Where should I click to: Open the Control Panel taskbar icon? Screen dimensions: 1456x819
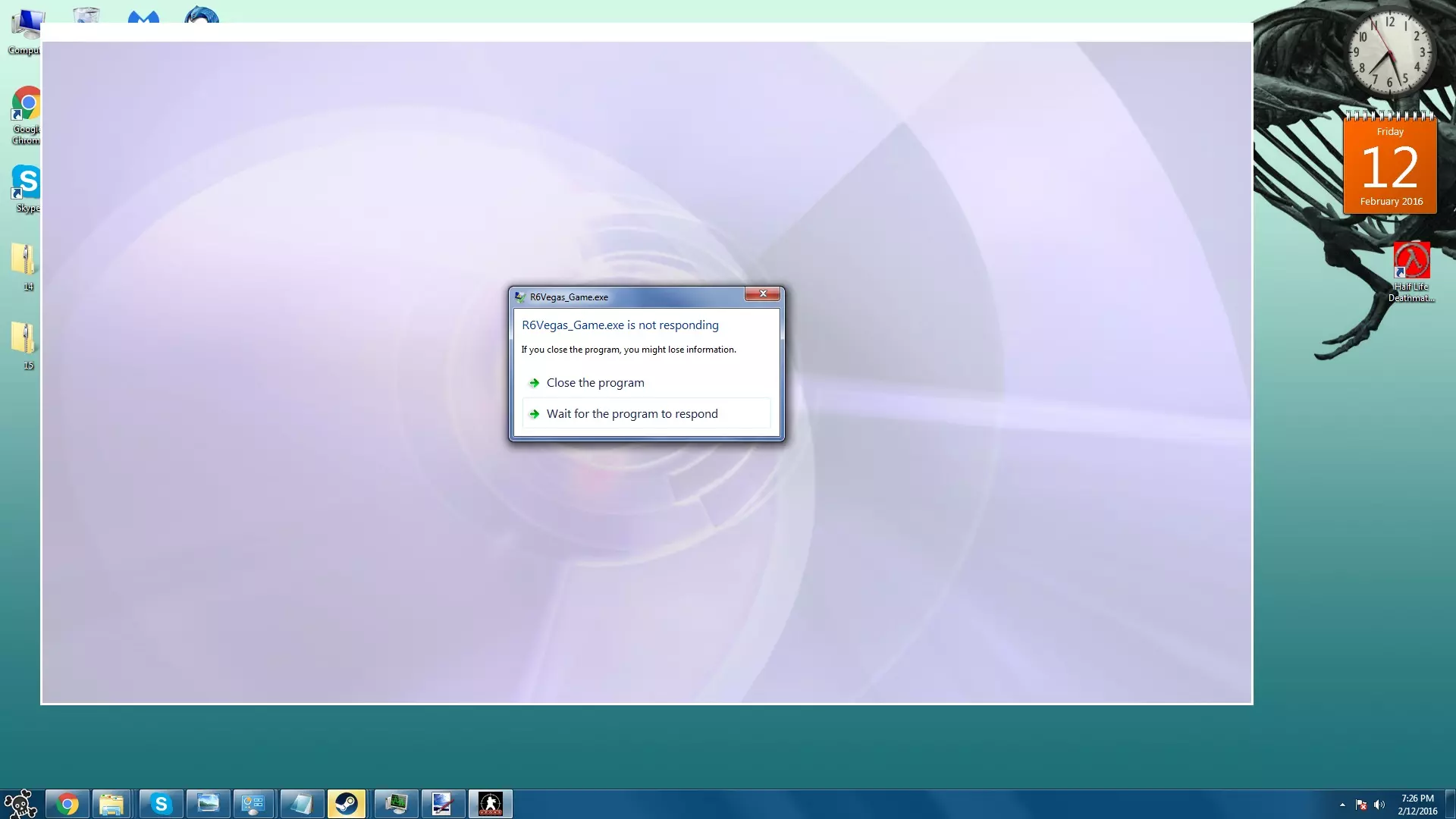click(x=253, y=804)
